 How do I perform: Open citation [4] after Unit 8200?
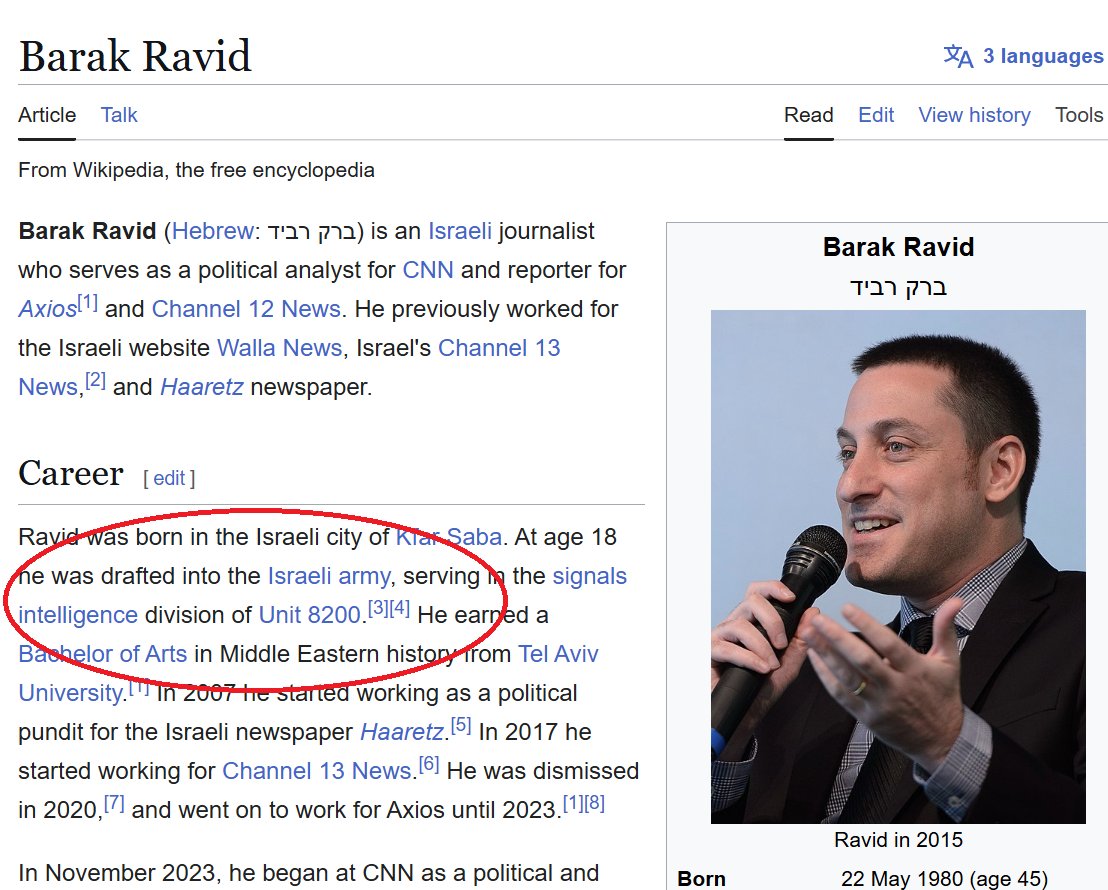399,608
